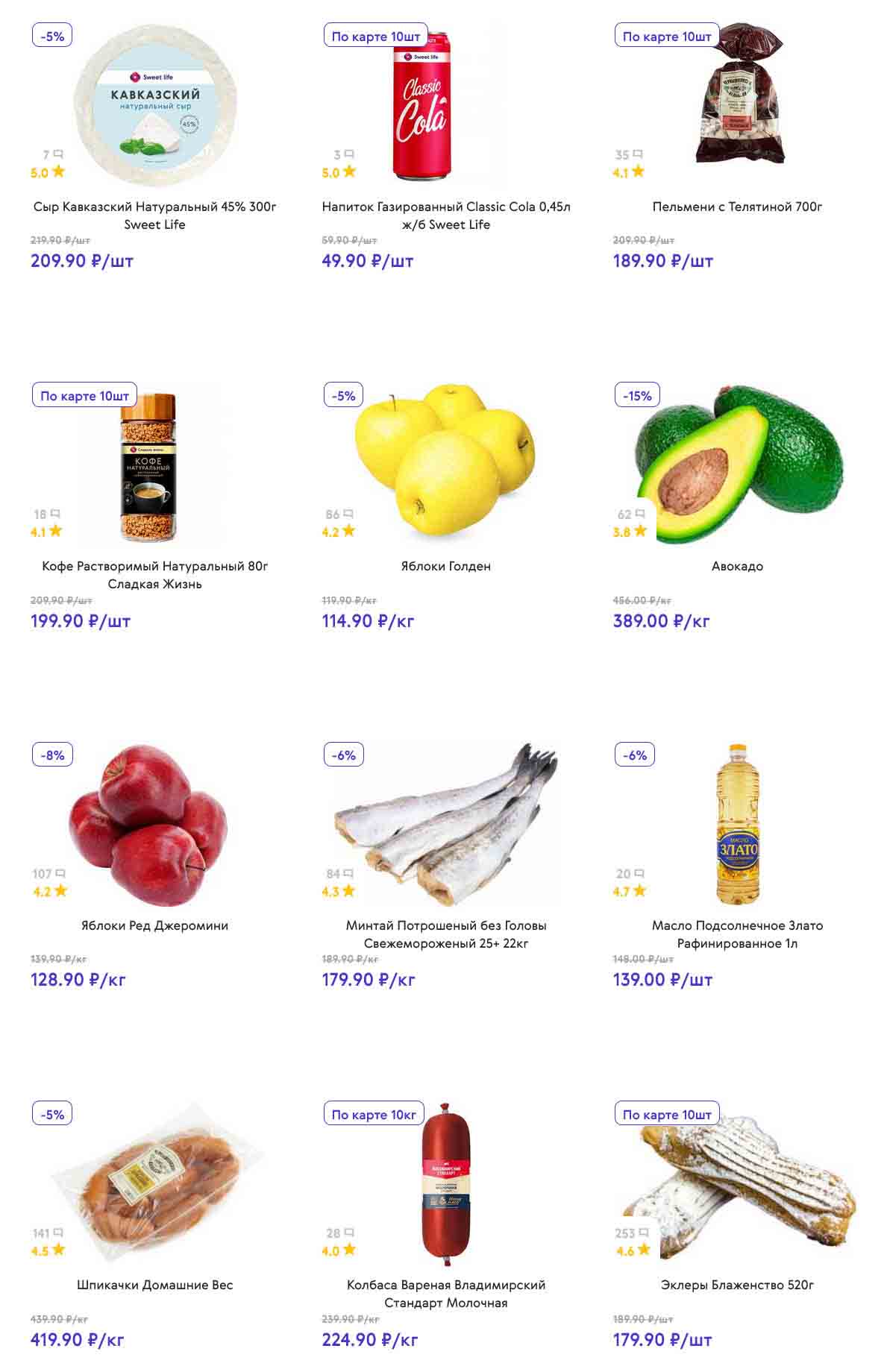The width and height of the screenshot is (887, 1372).
Task: Open the Сыр Кавказский Натуральный product link
Action: [154, 215]
